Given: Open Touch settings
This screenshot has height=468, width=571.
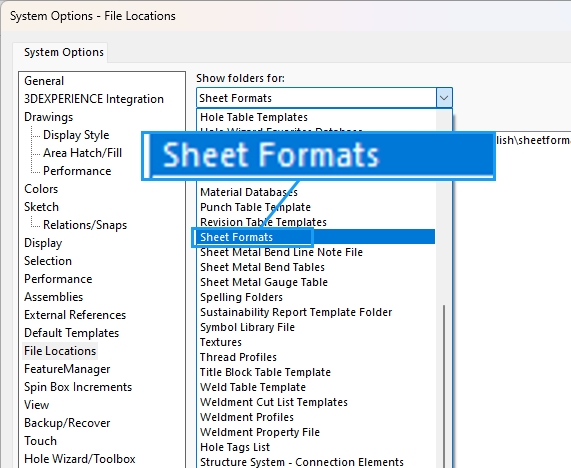Looking at the screenshot, I should click(x=40, y=441).
